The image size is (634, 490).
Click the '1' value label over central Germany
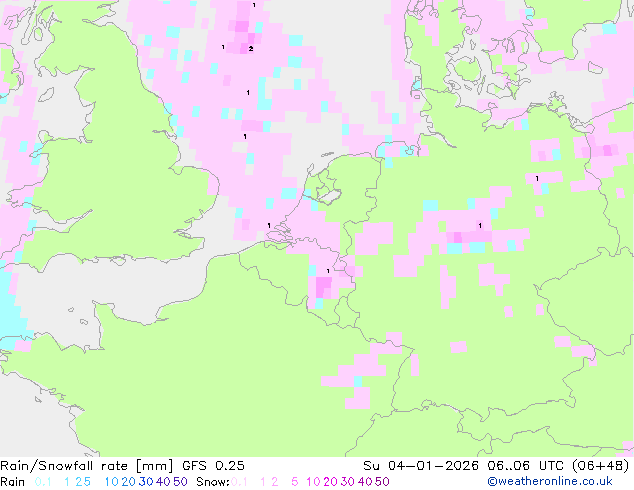(x=480, y=225)
